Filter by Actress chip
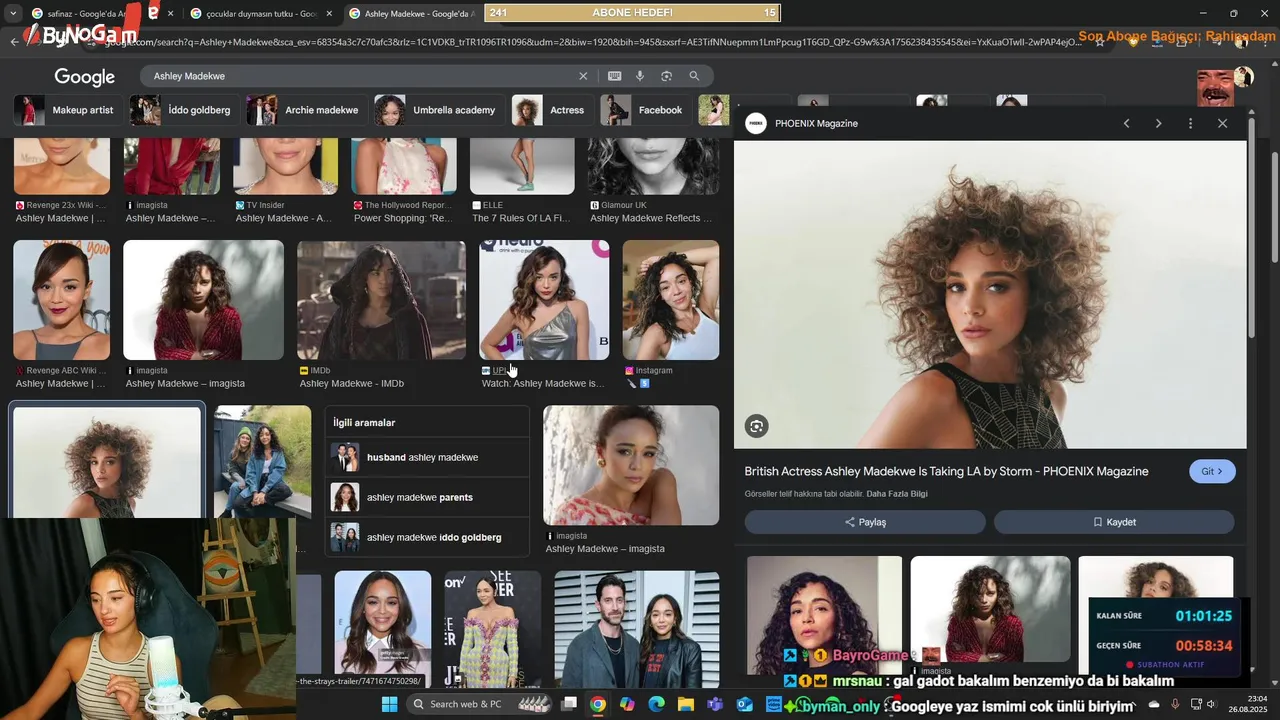The height and width of the screenshot is (720, 1280). click(x=553, y=110)
